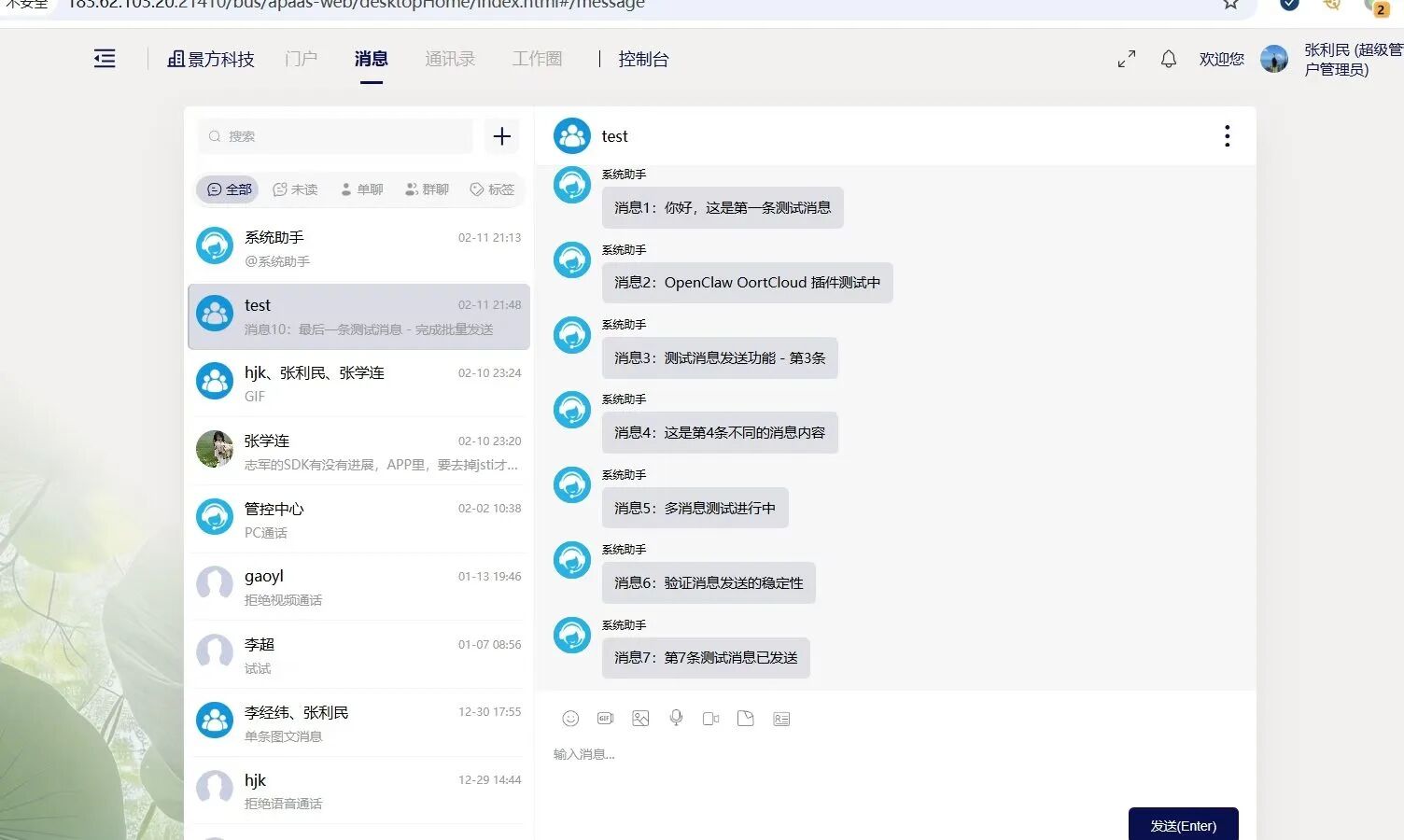Focus the 搜索 search field
The image size is (1404, 840).
click(335, 136)
